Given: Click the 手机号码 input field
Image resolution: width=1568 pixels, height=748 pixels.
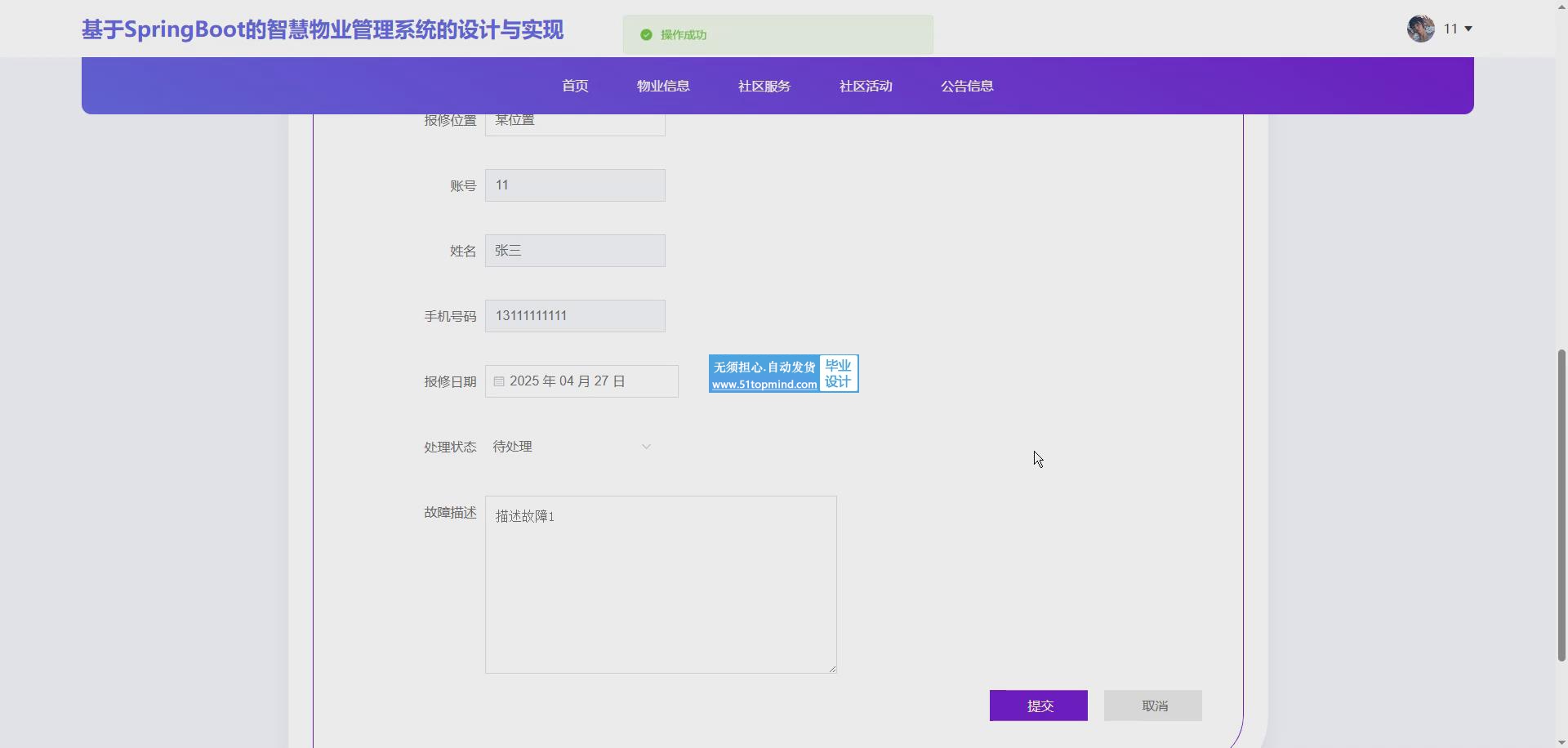Looking at the screenshot, I should pyautogui.click(x=575, y=316).
